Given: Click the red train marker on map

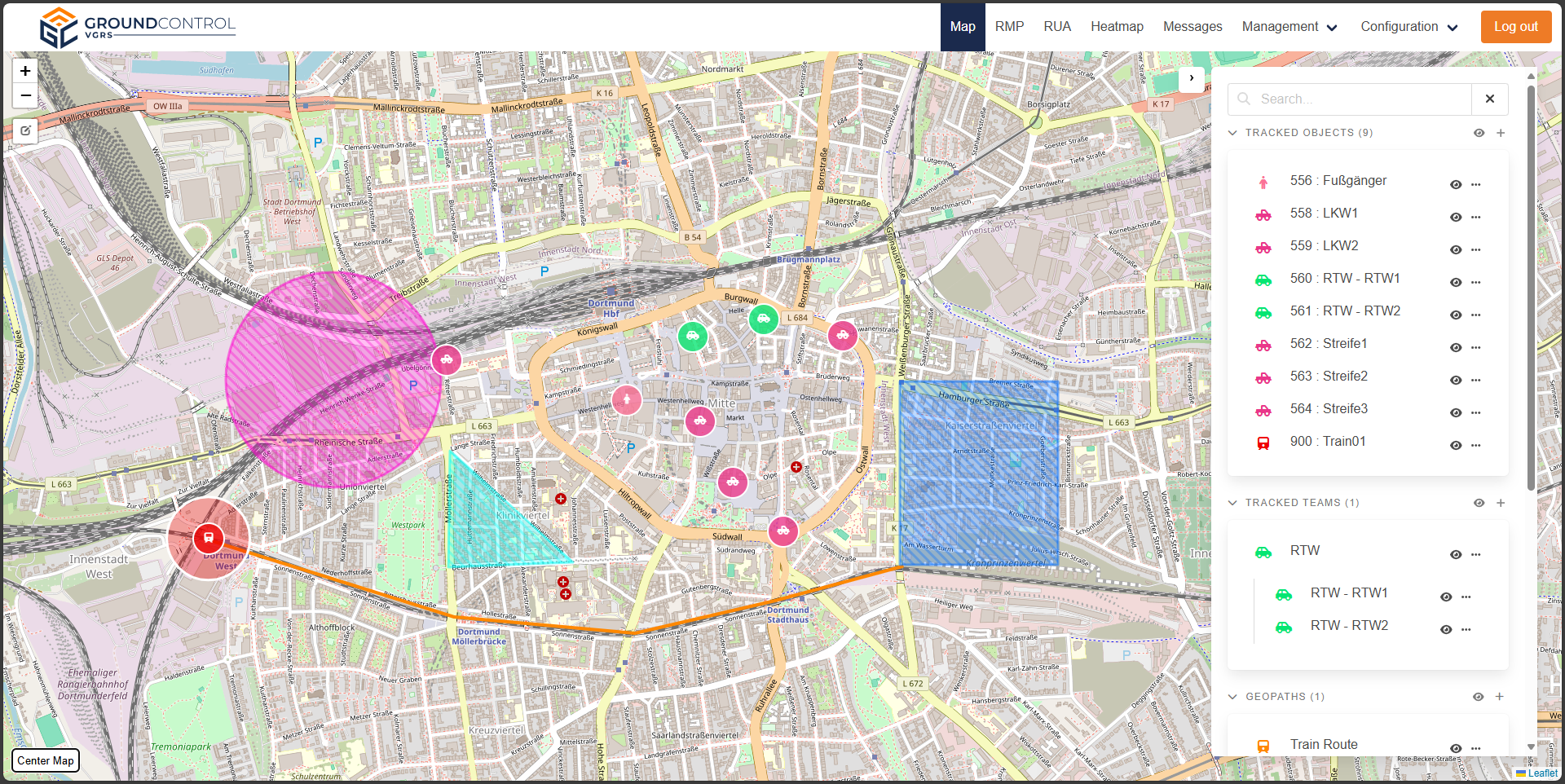Looking at the screenshot, I should pyautogui.click(x=209, y=538).
